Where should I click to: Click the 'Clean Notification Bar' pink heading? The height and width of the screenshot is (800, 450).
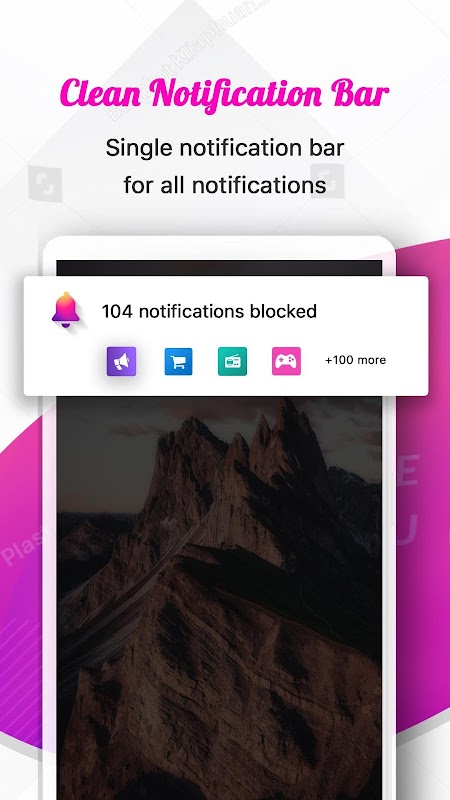pyautogui.click(x=224, y=94)
